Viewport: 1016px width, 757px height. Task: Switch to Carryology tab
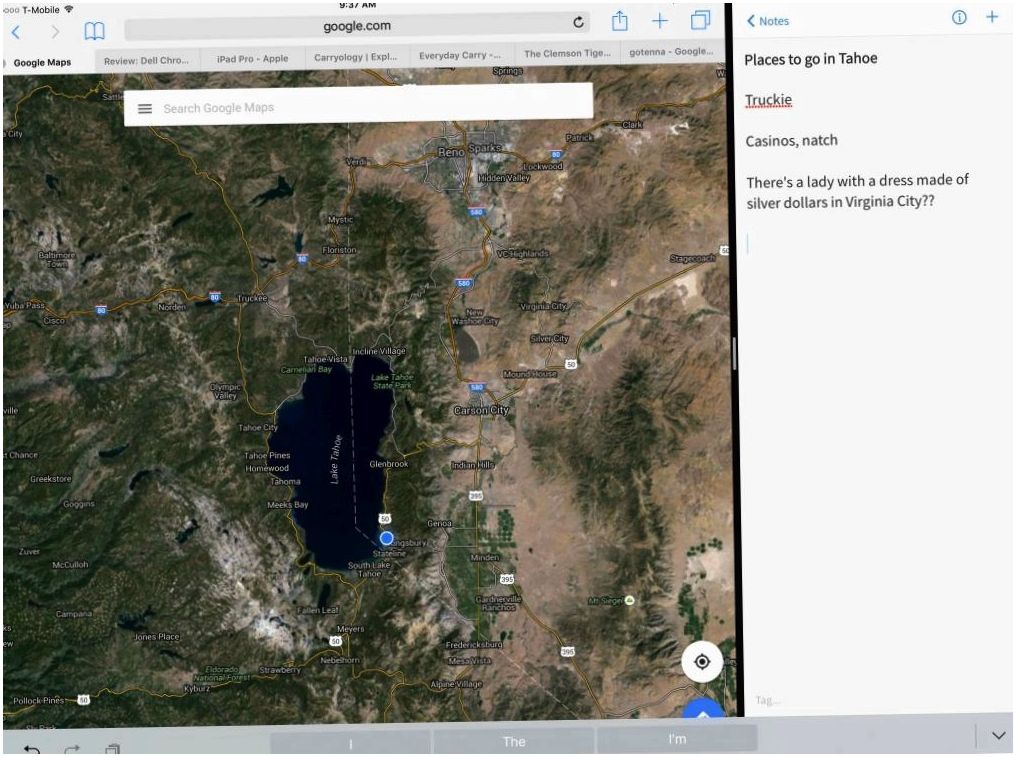[356, 57]
